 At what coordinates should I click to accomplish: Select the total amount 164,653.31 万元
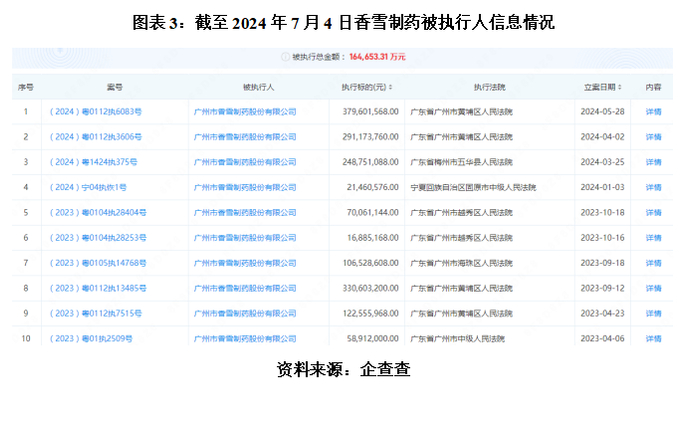(x=377, y=57)
